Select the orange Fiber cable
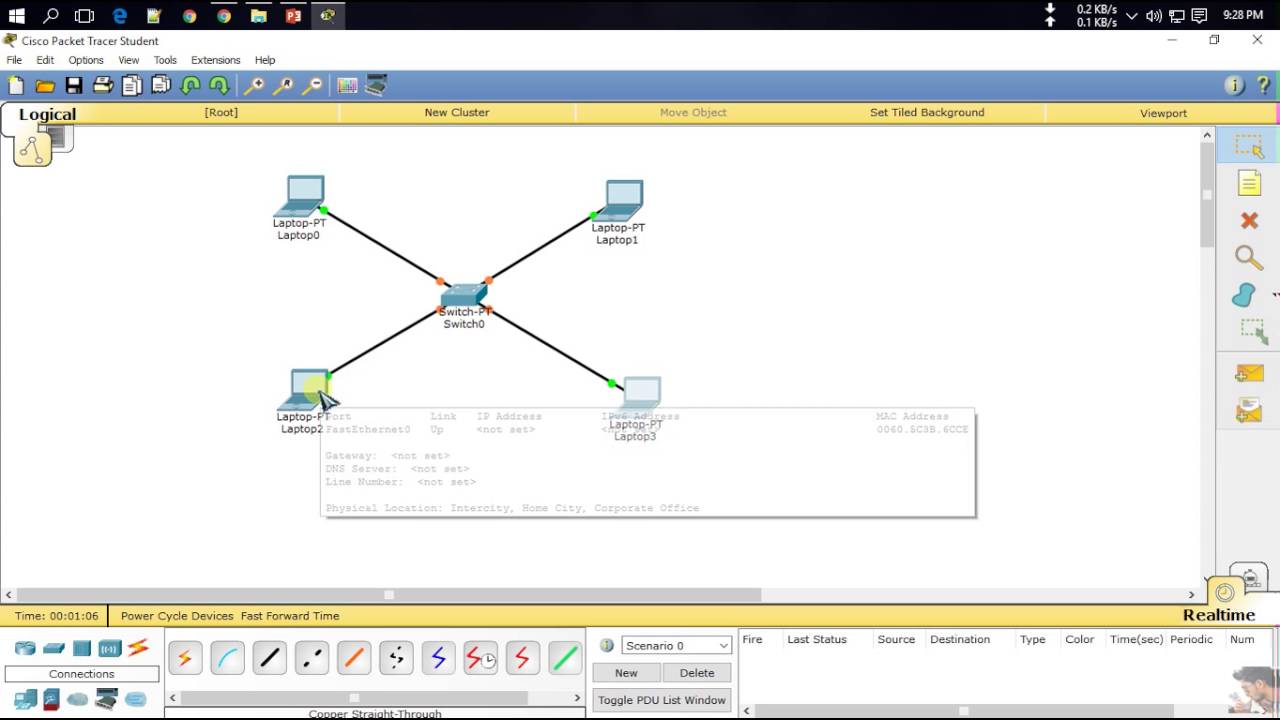This screenshot has height=720, width=1280. coord(354,658)
